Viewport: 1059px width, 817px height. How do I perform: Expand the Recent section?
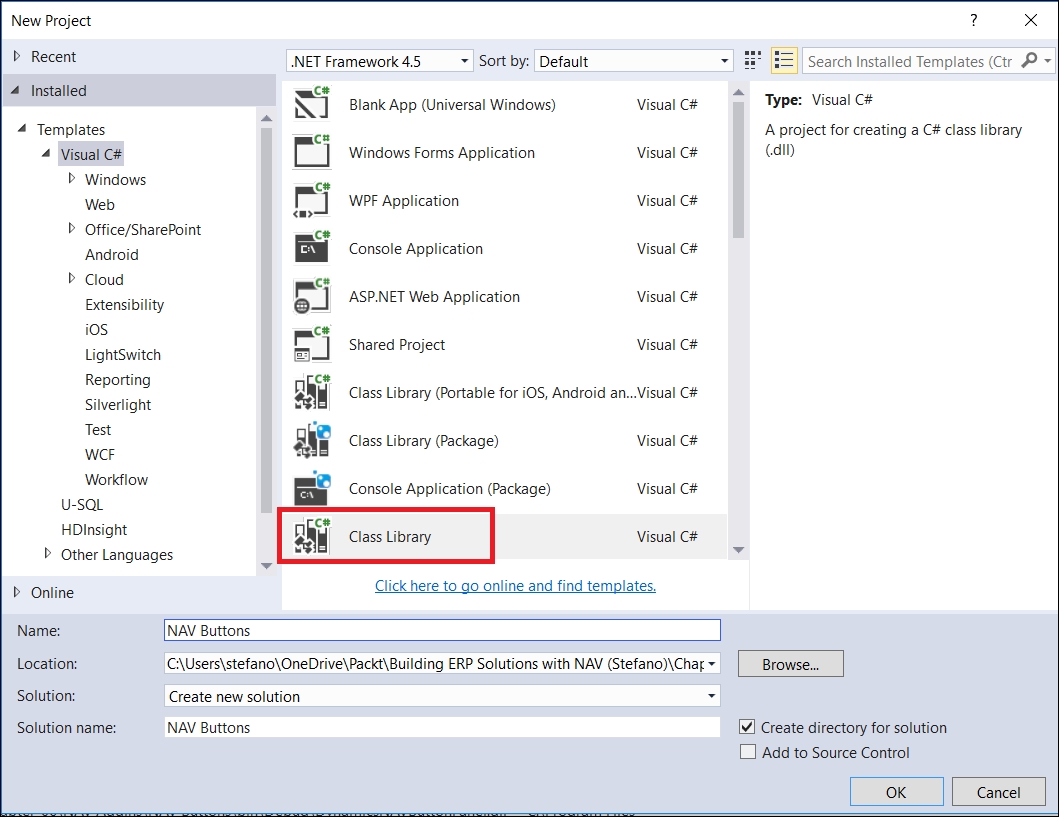(17, 56)
